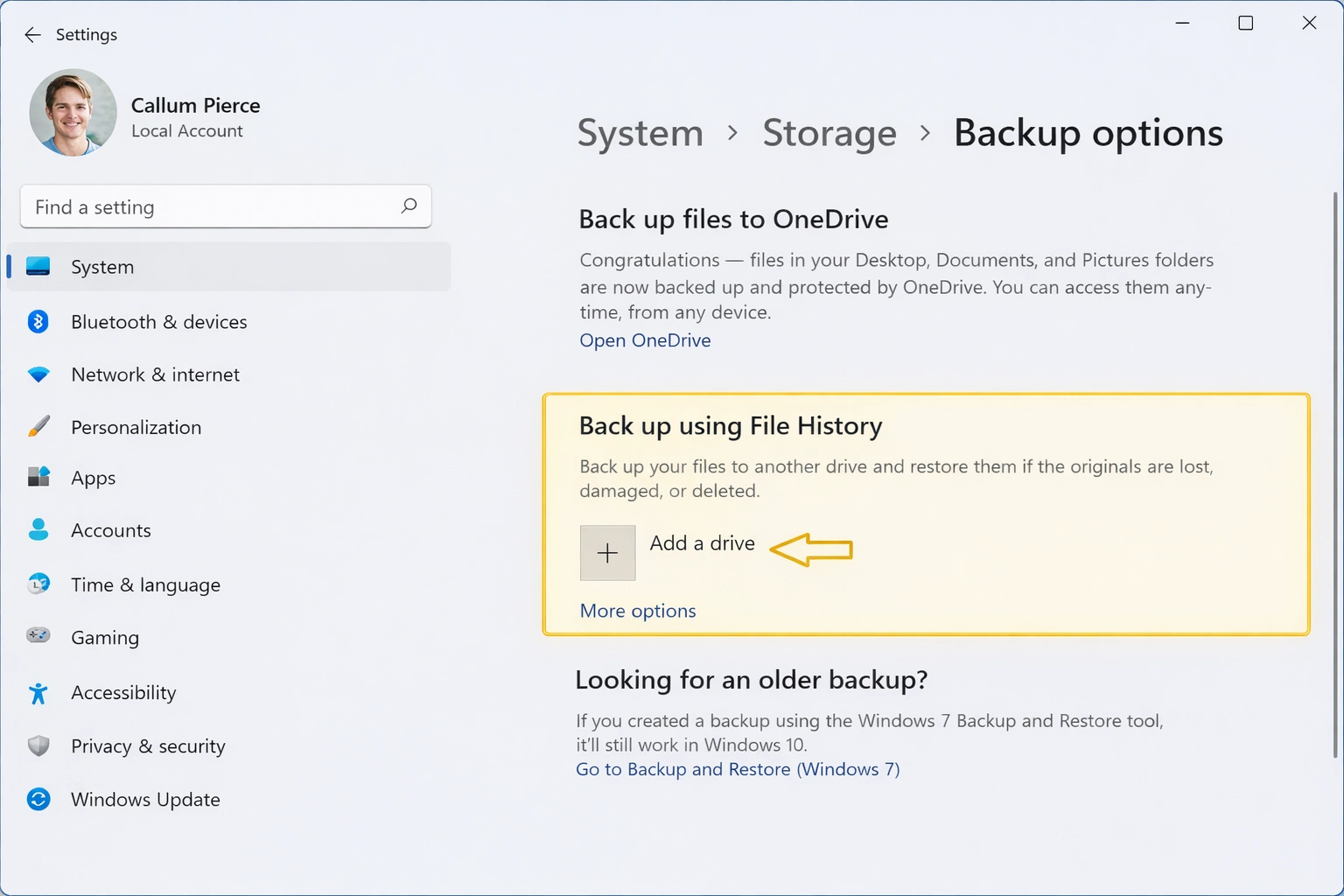Select Network & internet in the sidebar

(155, 374)
